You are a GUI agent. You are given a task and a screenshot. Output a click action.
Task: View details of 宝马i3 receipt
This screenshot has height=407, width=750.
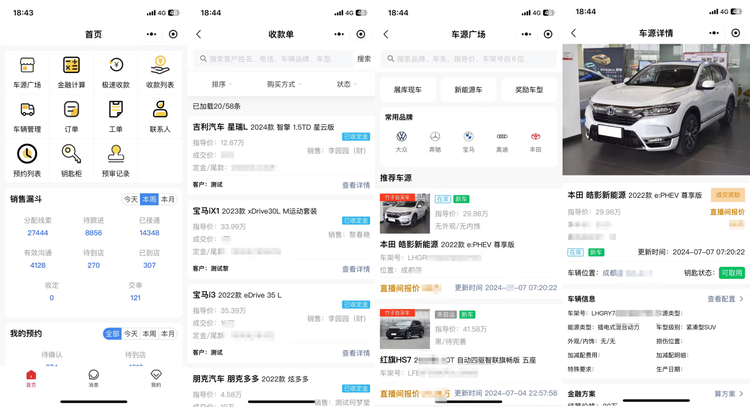click(x=356, y=353)
